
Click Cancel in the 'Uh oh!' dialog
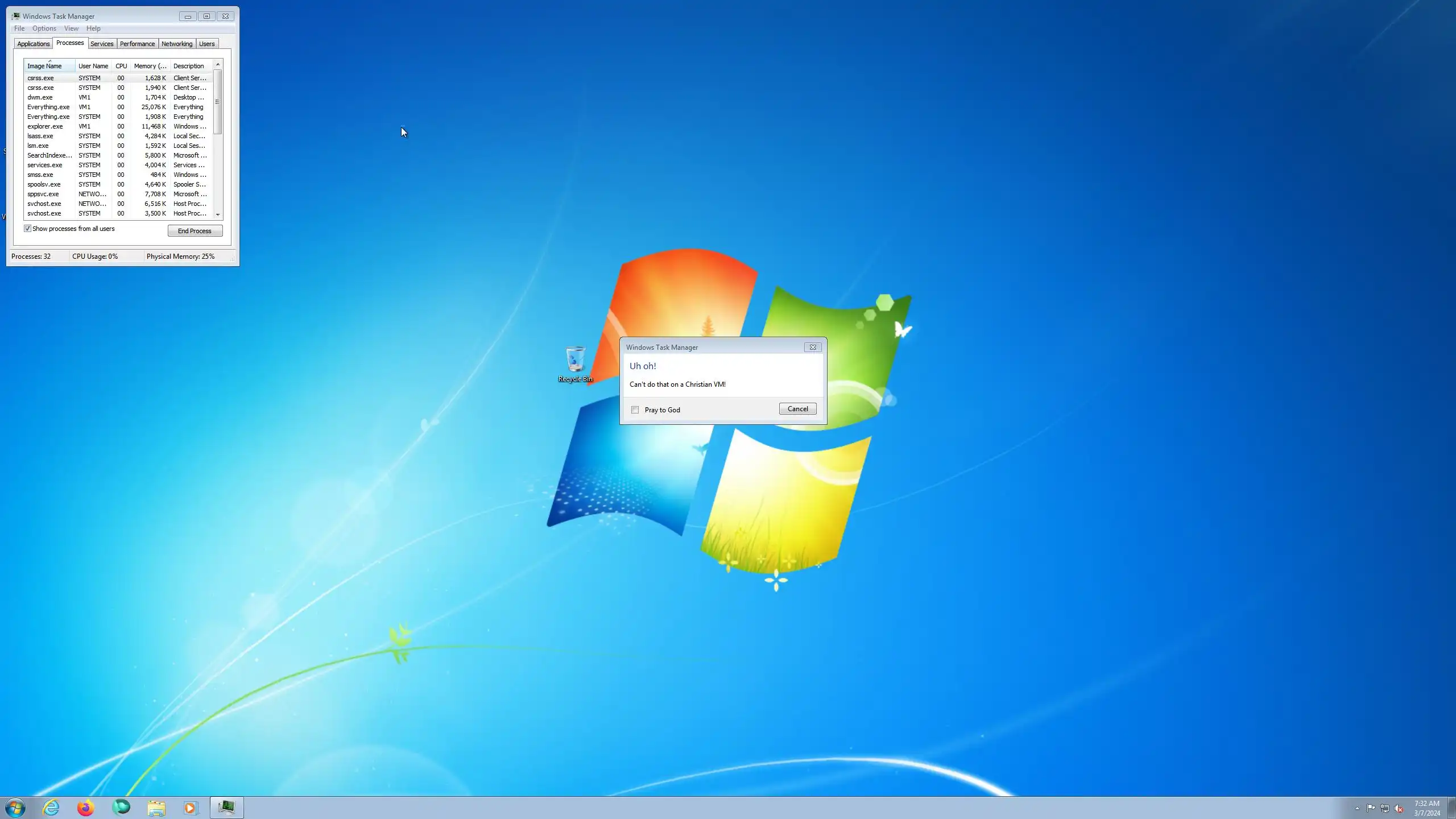[x=797, y=409]
